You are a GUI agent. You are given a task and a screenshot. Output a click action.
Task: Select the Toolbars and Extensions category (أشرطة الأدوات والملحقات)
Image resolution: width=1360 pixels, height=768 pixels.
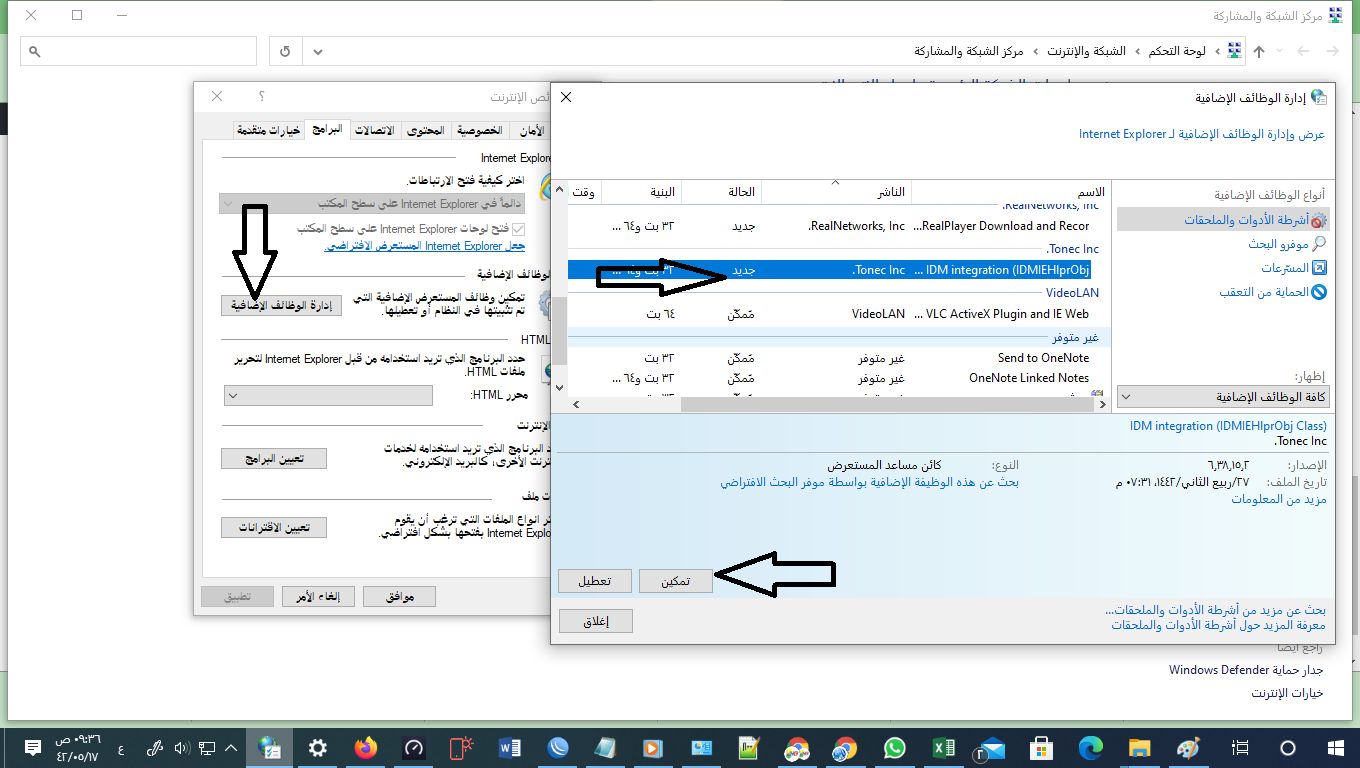(1222, 220)
